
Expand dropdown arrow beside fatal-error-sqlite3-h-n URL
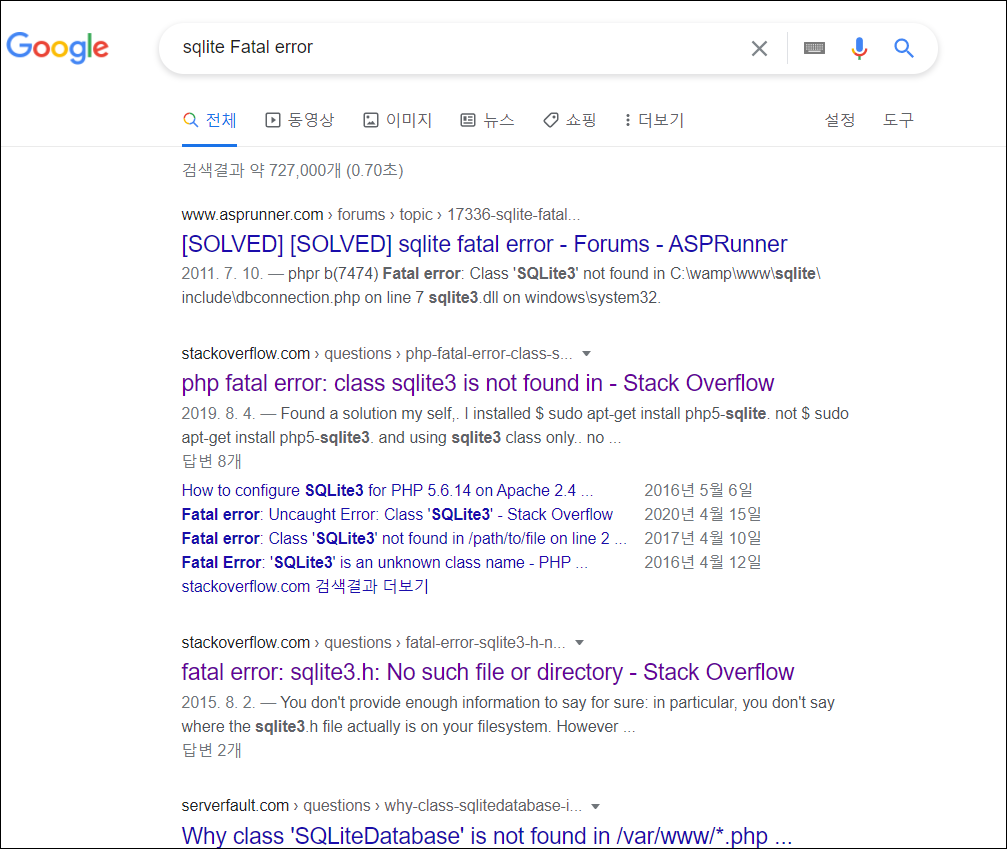pyautogui.click(x=579, y=643)
